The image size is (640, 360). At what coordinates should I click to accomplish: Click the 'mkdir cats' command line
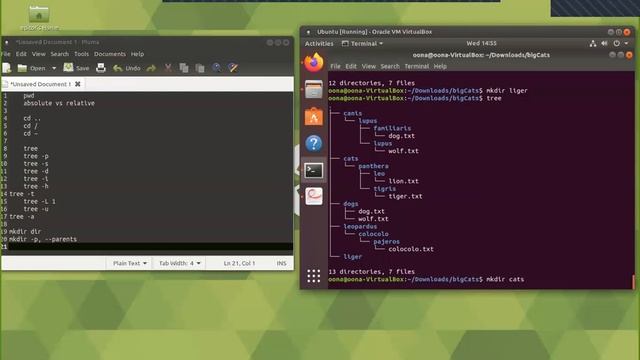tap(426, 279)
